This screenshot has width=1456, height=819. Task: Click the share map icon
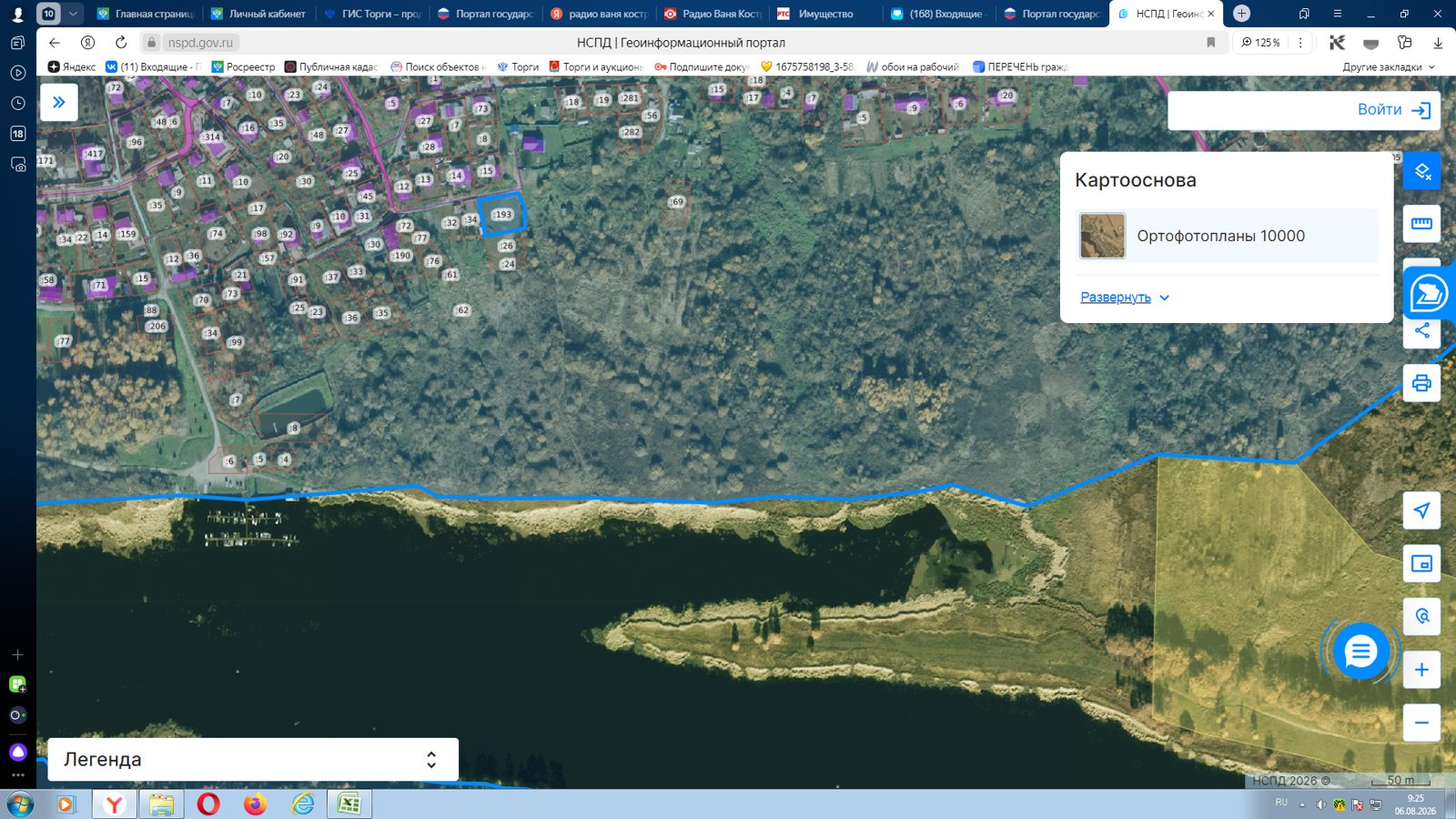(x=1421, y=331)
